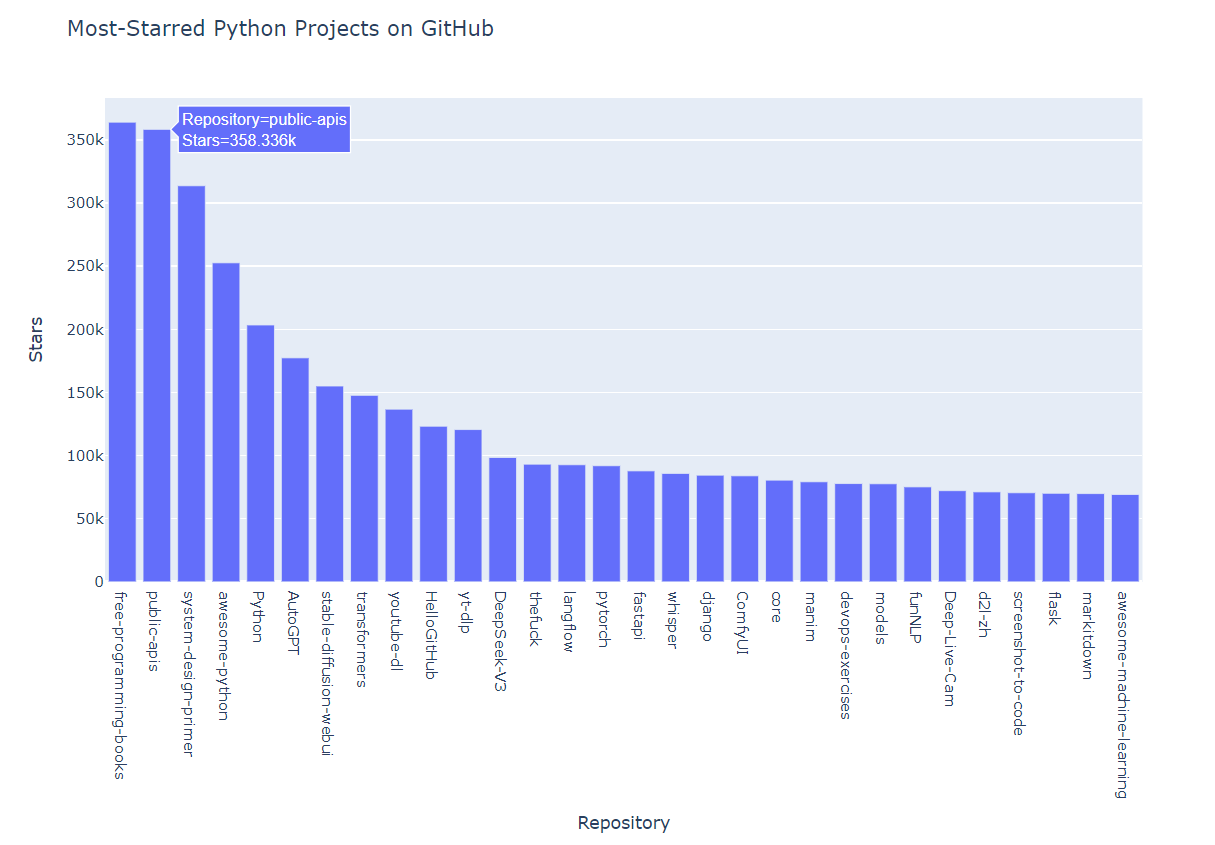Click the 350k y-axis tick label
Screen dimensions: 1215x845
(85, 140)
